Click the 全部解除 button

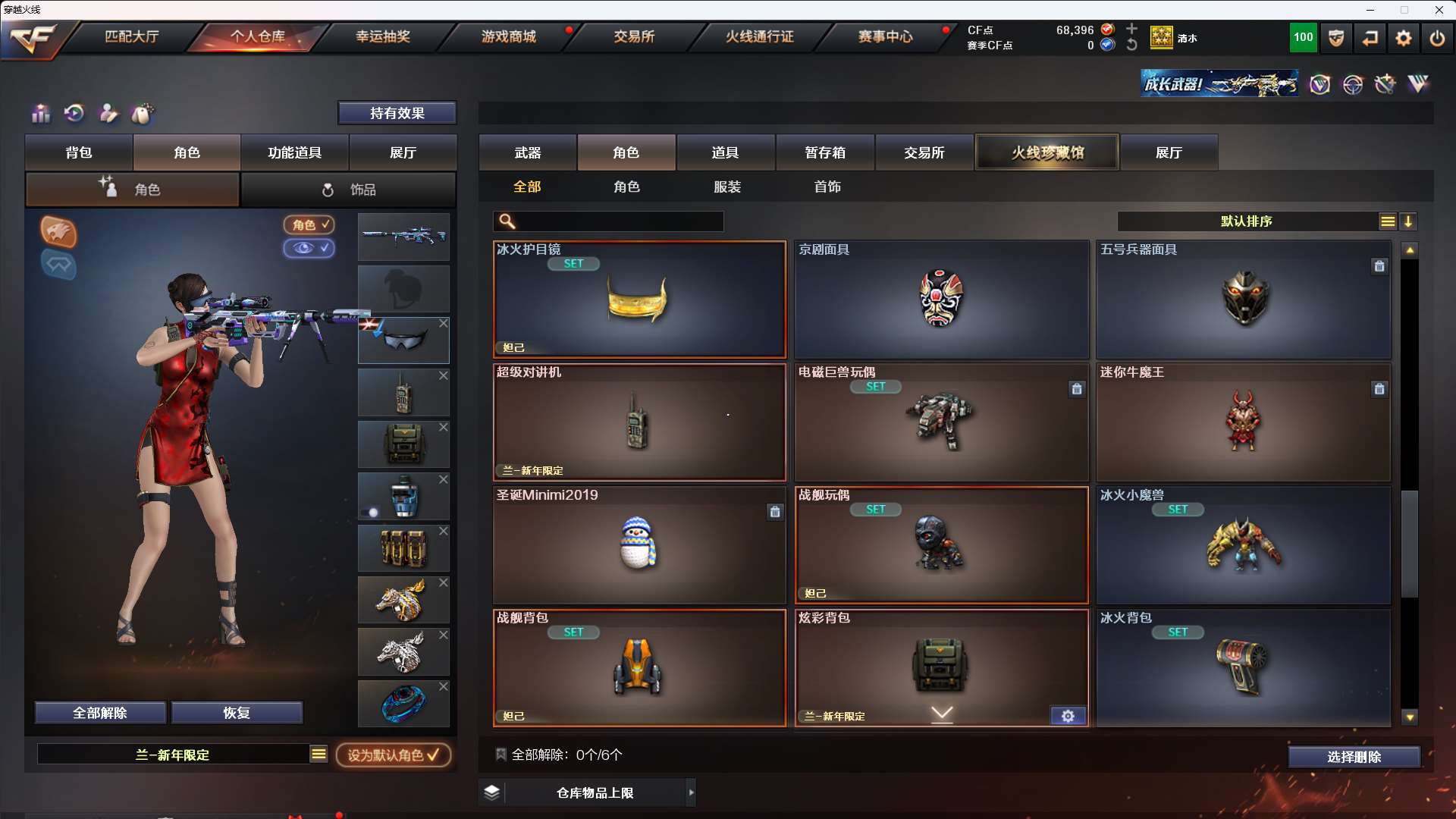point(100,713)
